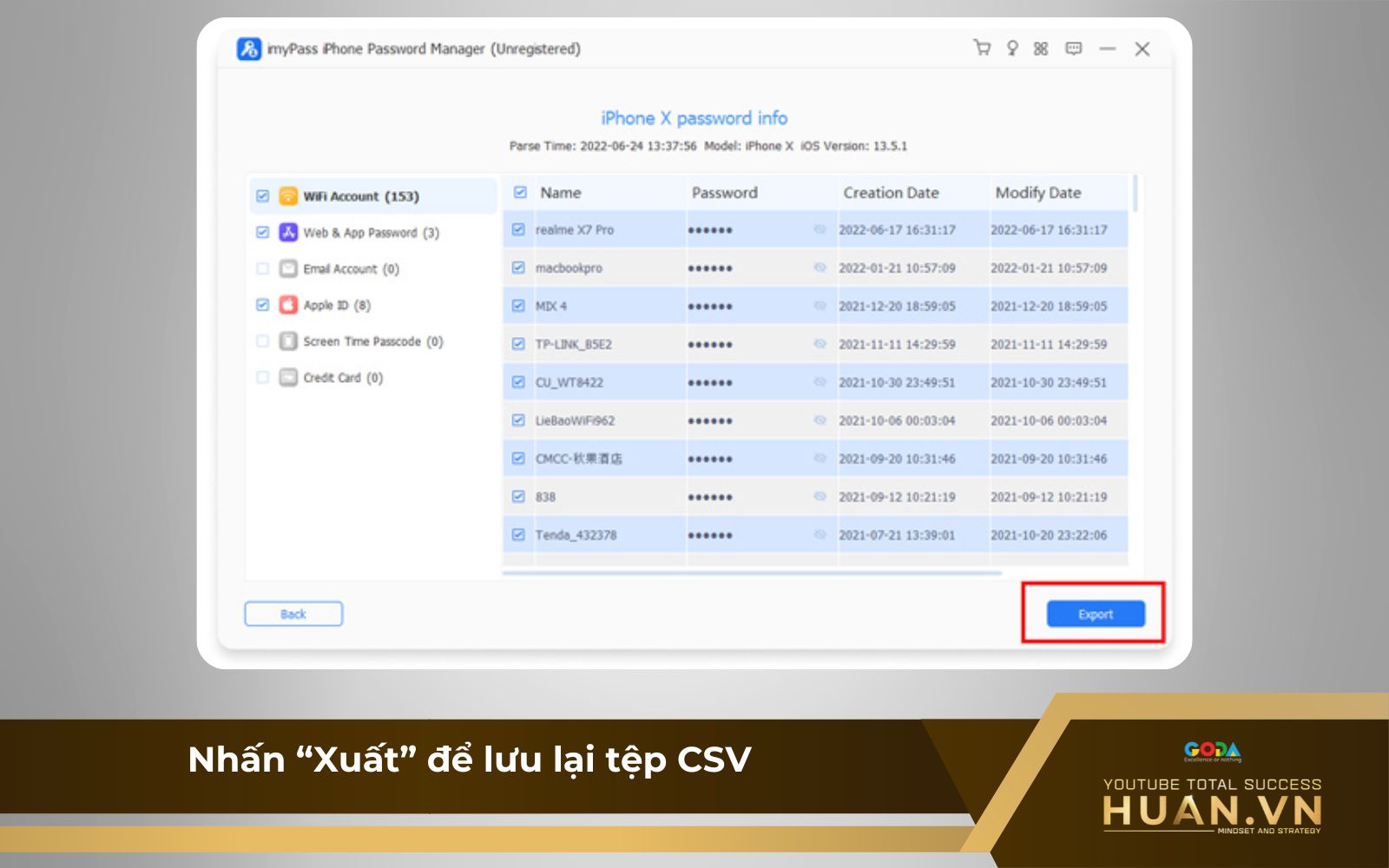Uncheck the CU_WT8422 row checkbox
This screenshot has width=1389, height=868.
coord(518,383)
